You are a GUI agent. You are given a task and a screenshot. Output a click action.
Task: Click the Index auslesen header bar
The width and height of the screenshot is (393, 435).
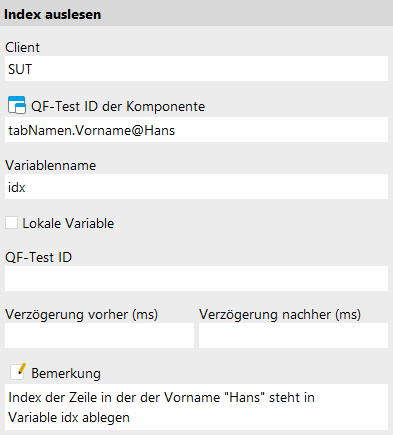click(196, 13)
